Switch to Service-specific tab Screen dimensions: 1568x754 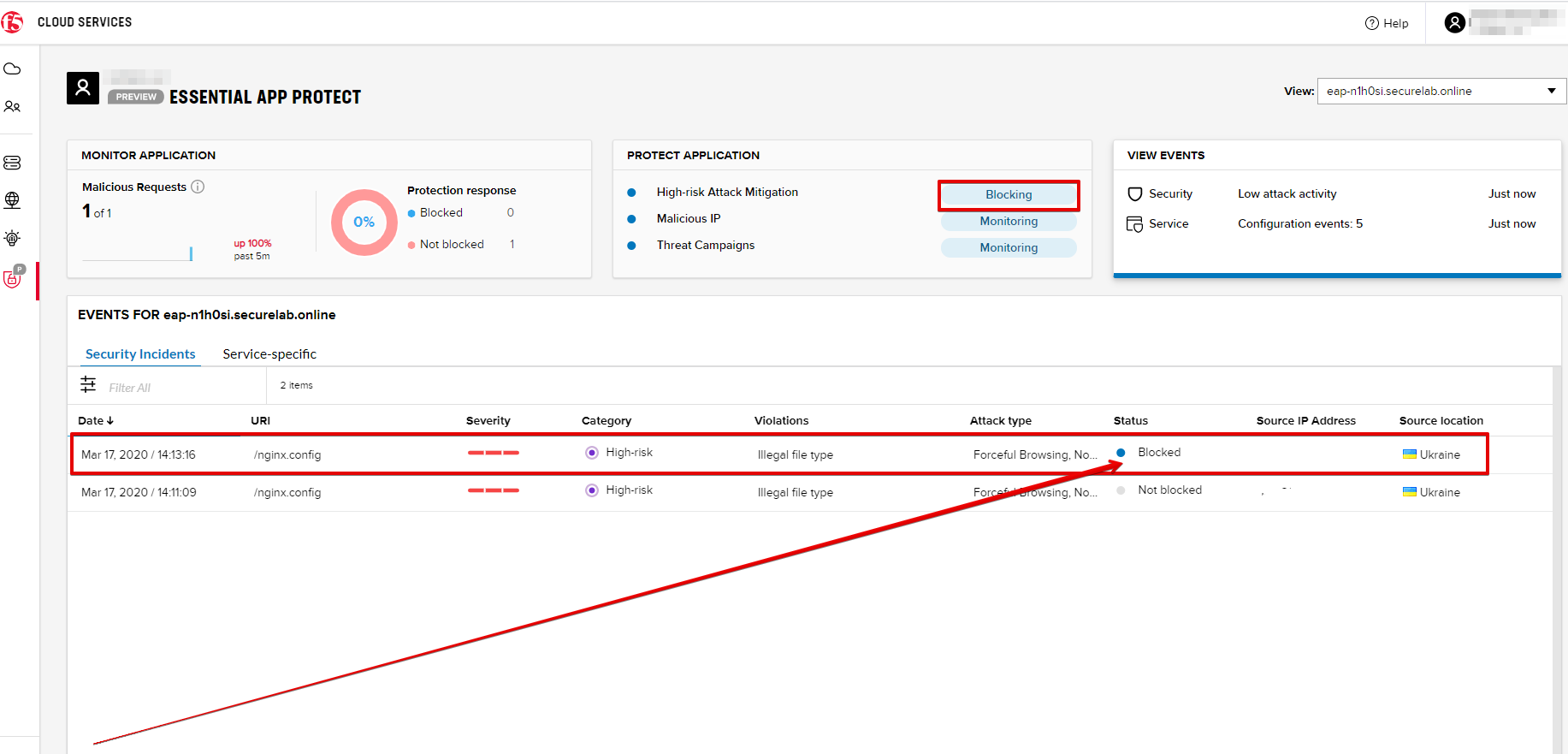[269, 354]
